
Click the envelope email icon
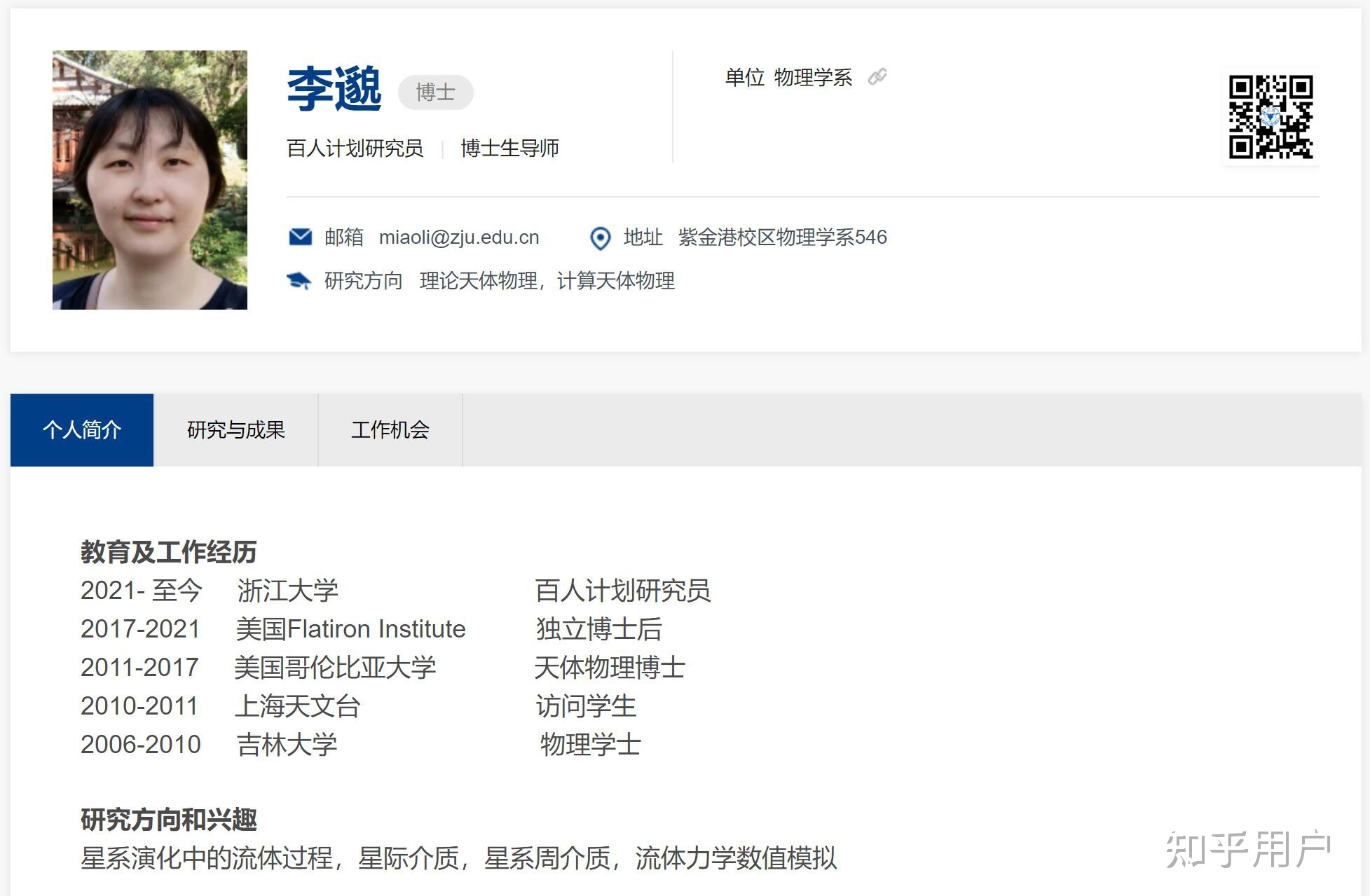click(x=301, y=237)
